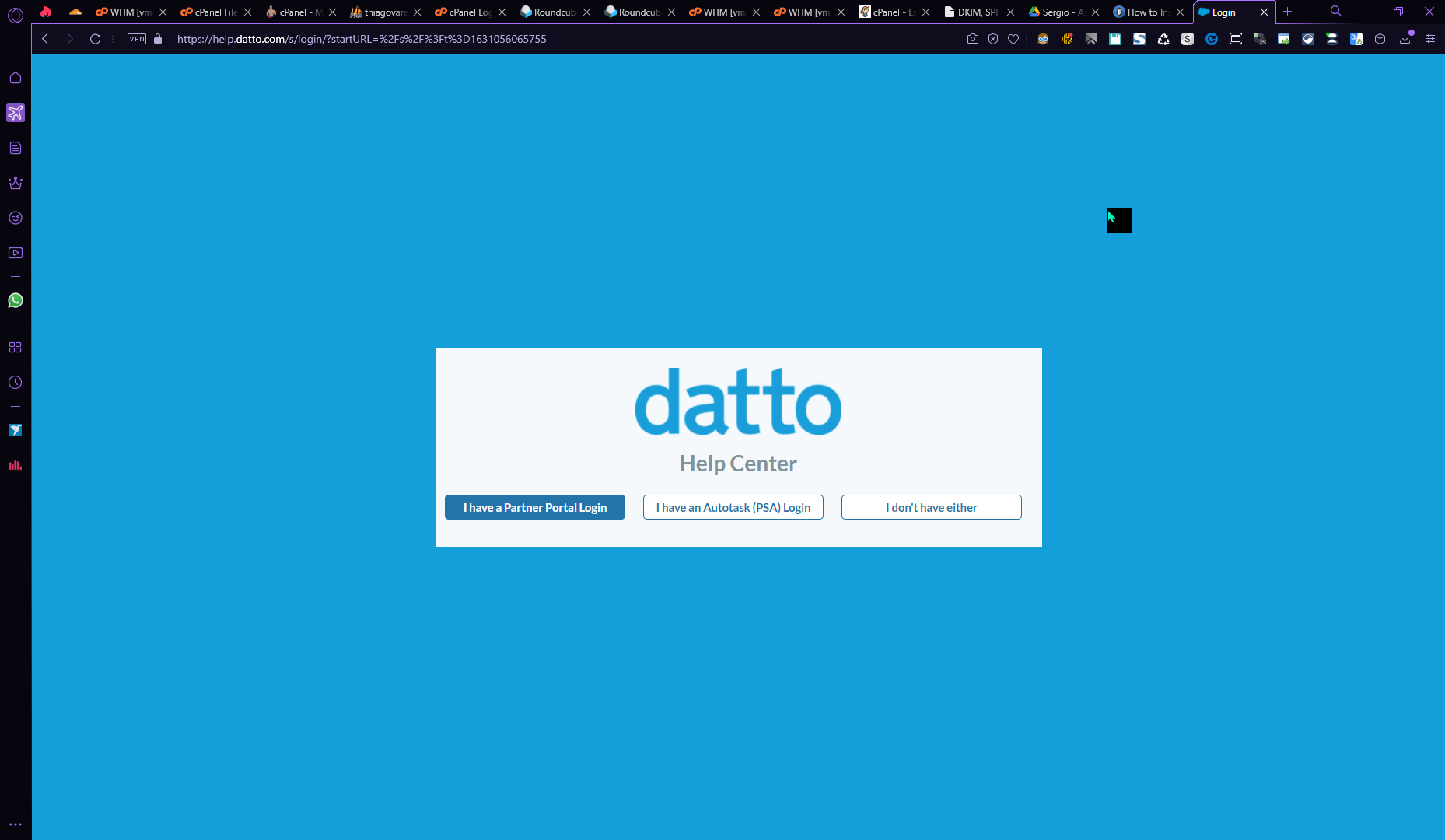Viewport: 1445px width, 840px height.
Task: Select the I don't have either button
Action: (932, 507)
